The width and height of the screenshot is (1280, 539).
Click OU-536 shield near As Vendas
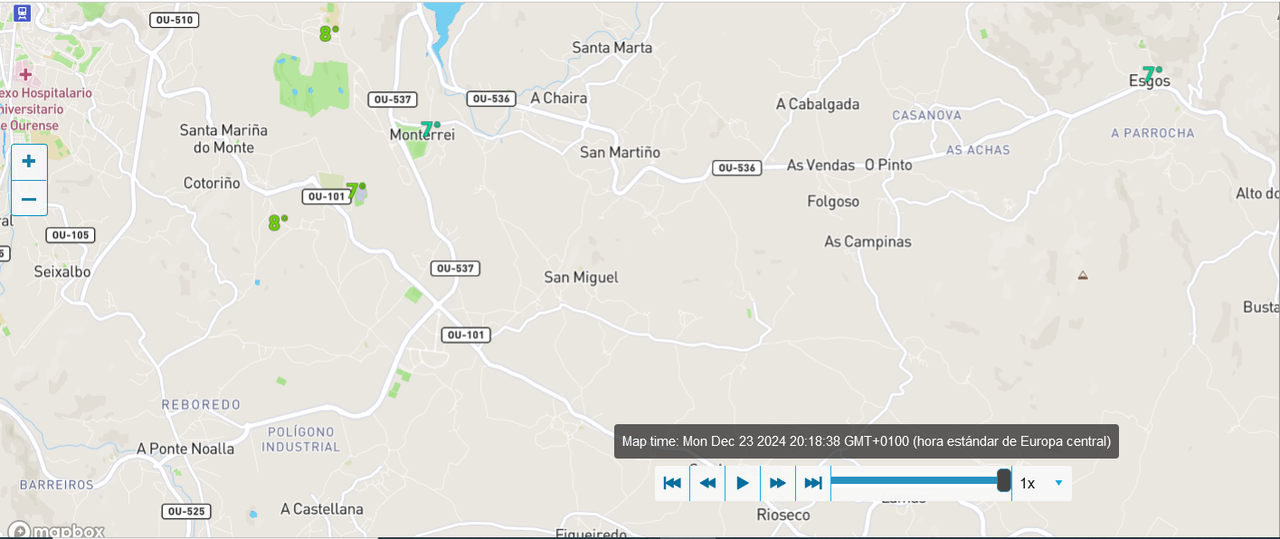(x=737, y=168)
